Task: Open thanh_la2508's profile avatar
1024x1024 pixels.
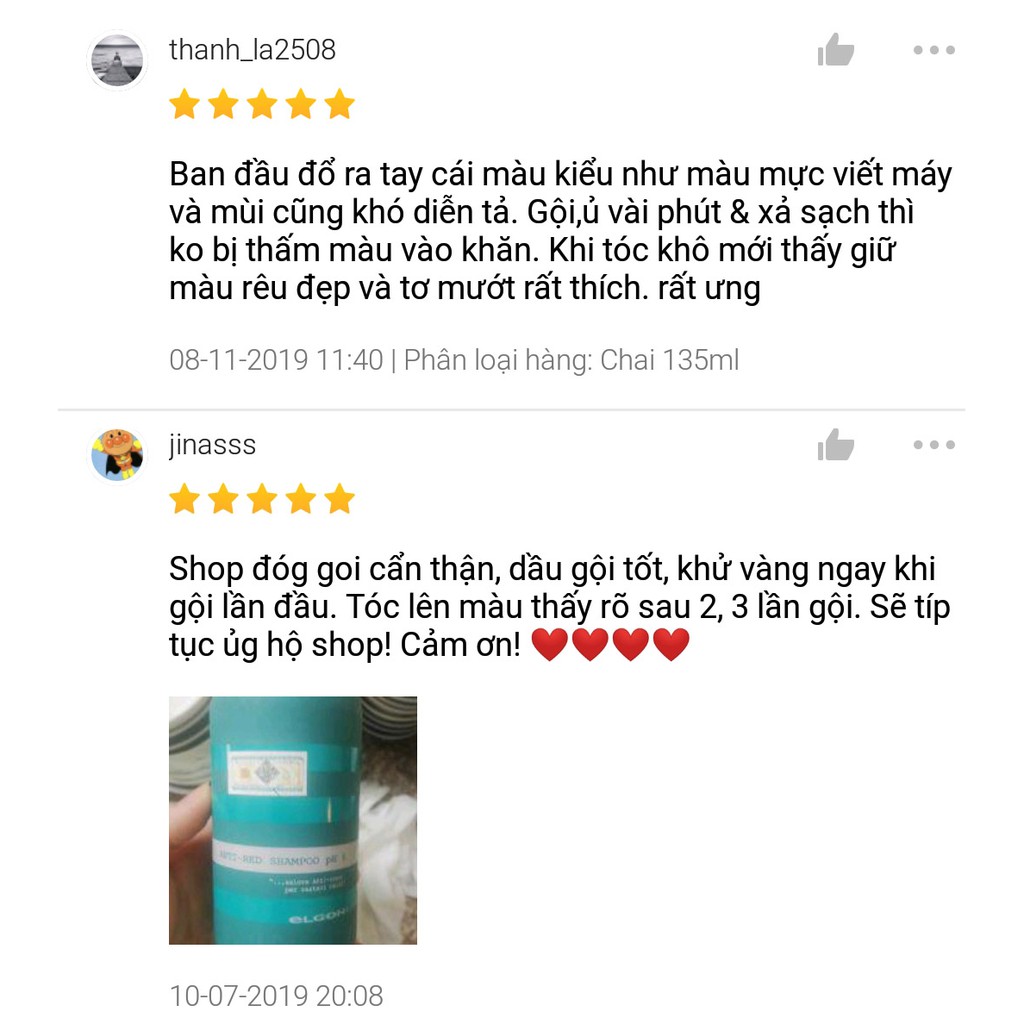Action: 117,60
